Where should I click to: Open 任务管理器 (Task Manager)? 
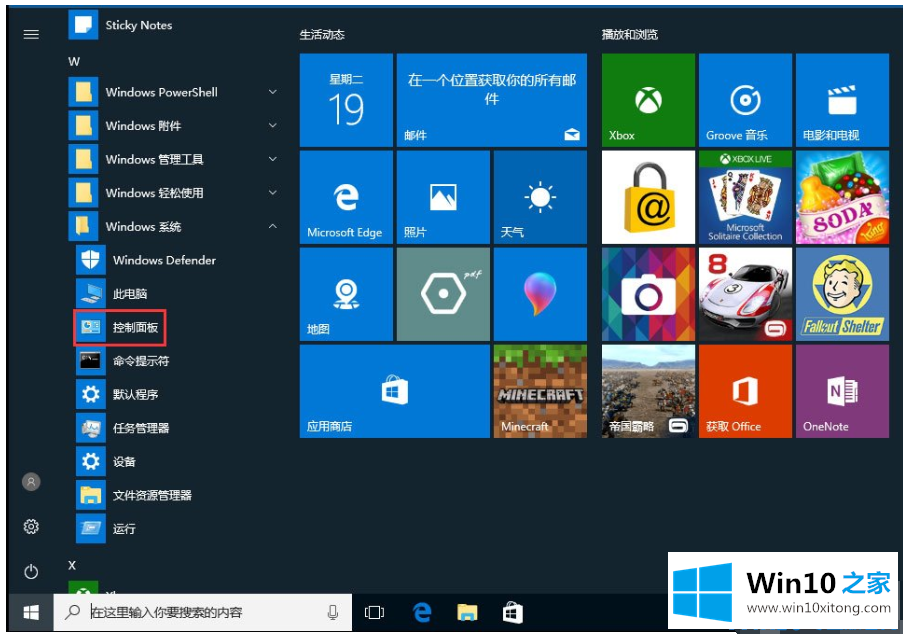coord(123,428)
